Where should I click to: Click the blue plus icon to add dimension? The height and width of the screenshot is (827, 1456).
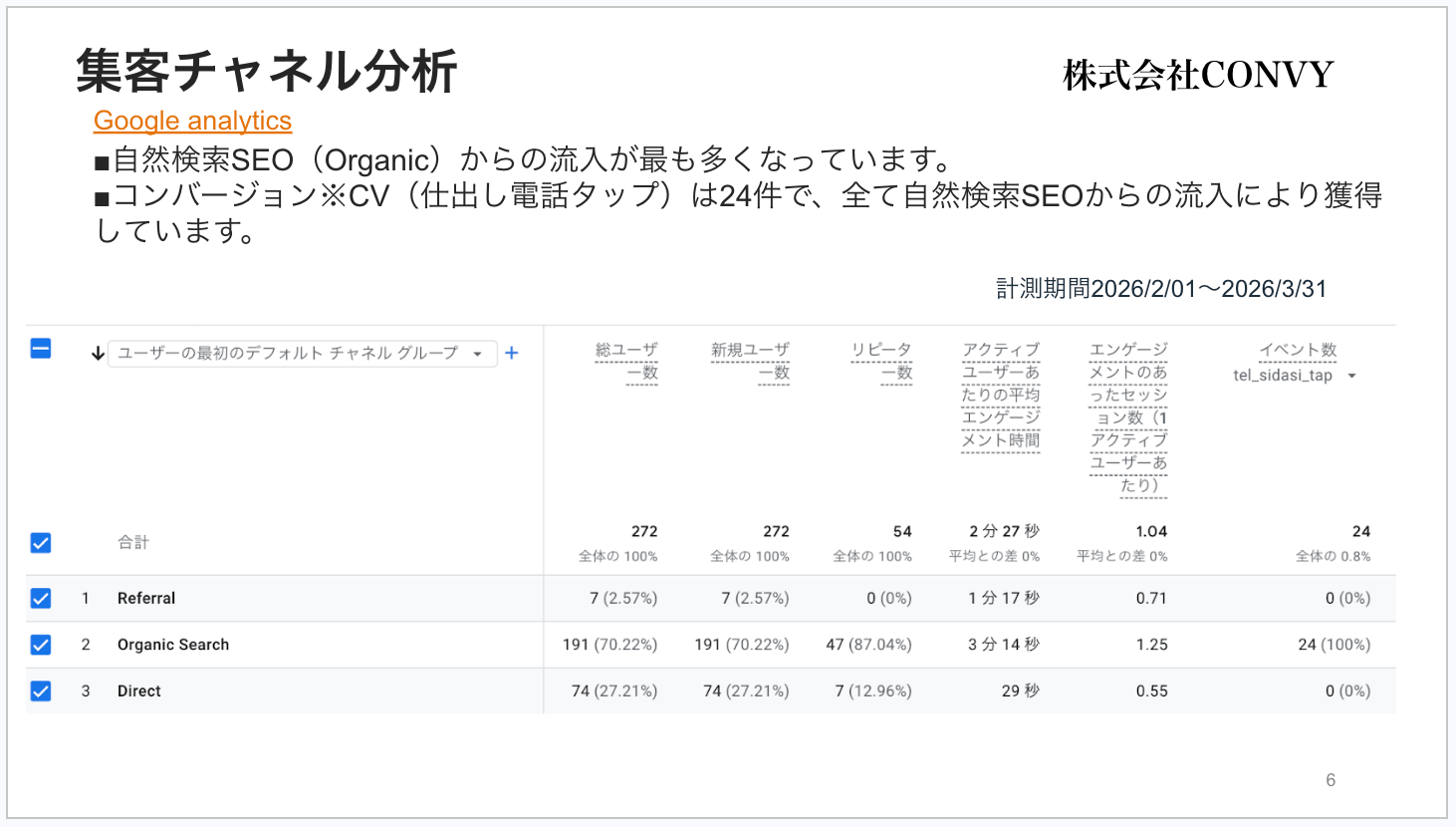(x=512, y=353)
